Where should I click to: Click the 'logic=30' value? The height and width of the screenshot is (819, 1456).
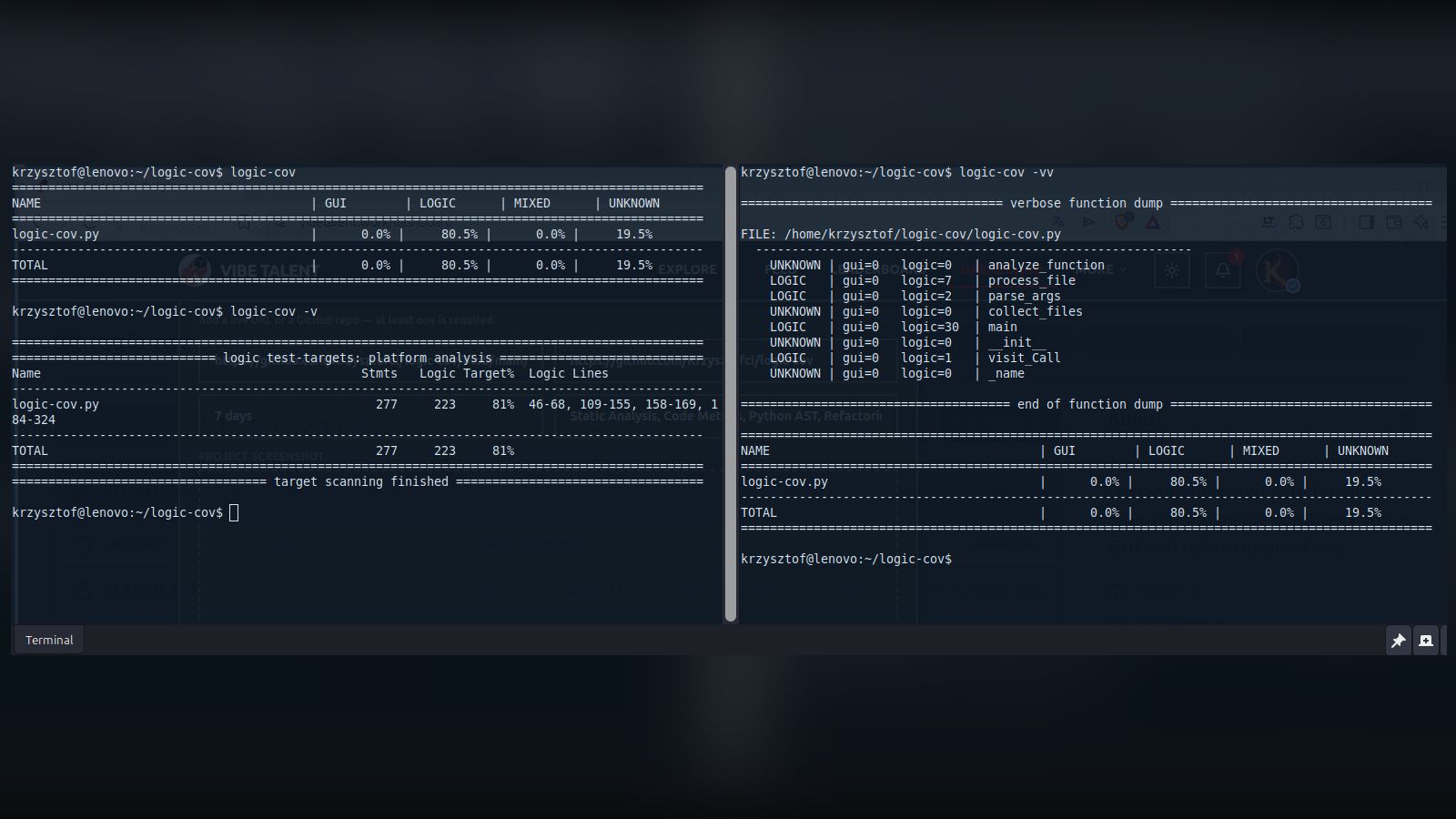(930, 327)
